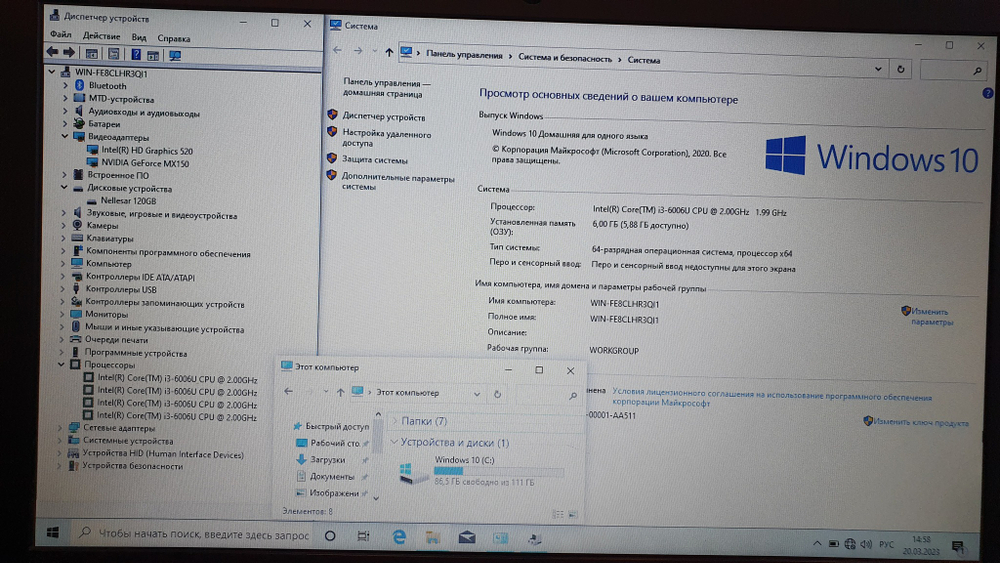Click Изменить ключ продукта link

[x=920, y=422]
